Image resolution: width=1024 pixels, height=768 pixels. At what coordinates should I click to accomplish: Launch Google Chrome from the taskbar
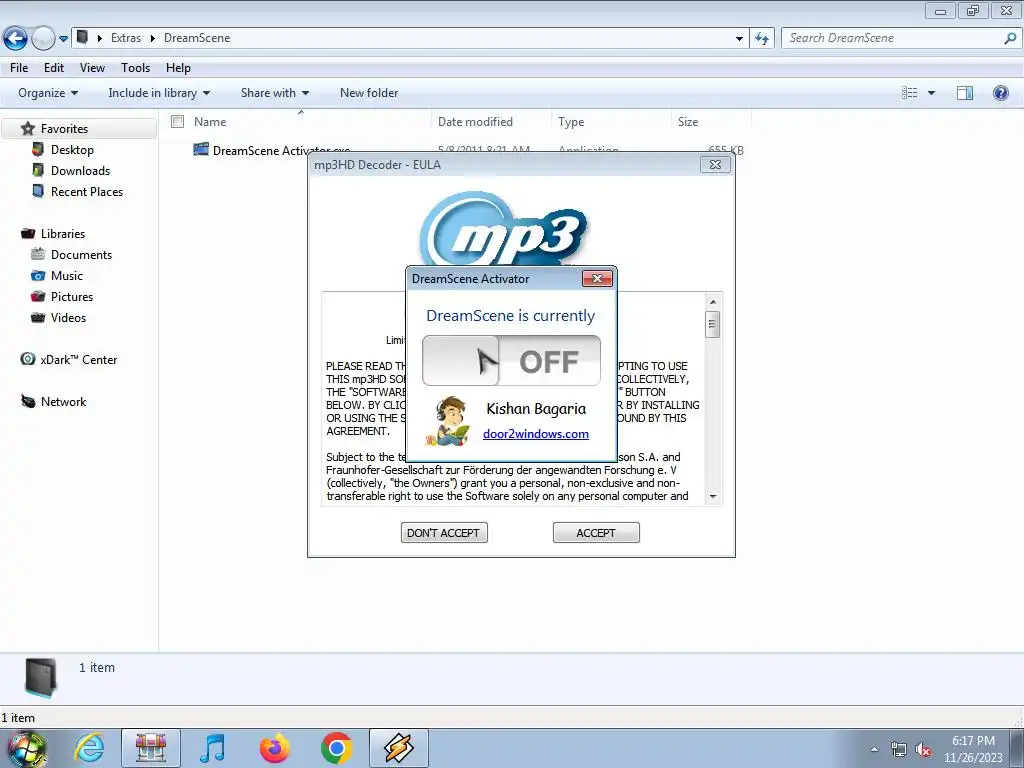336,748
